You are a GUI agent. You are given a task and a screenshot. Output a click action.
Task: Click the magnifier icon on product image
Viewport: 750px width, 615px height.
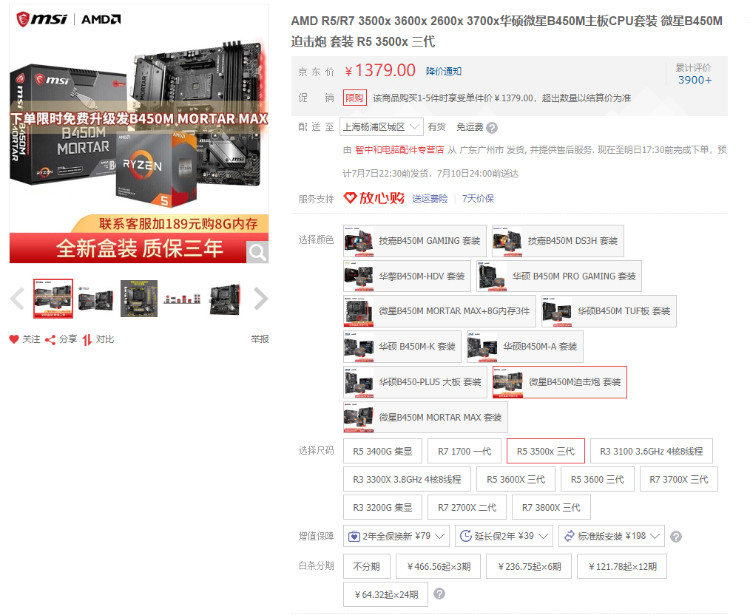tap(257, 252)
